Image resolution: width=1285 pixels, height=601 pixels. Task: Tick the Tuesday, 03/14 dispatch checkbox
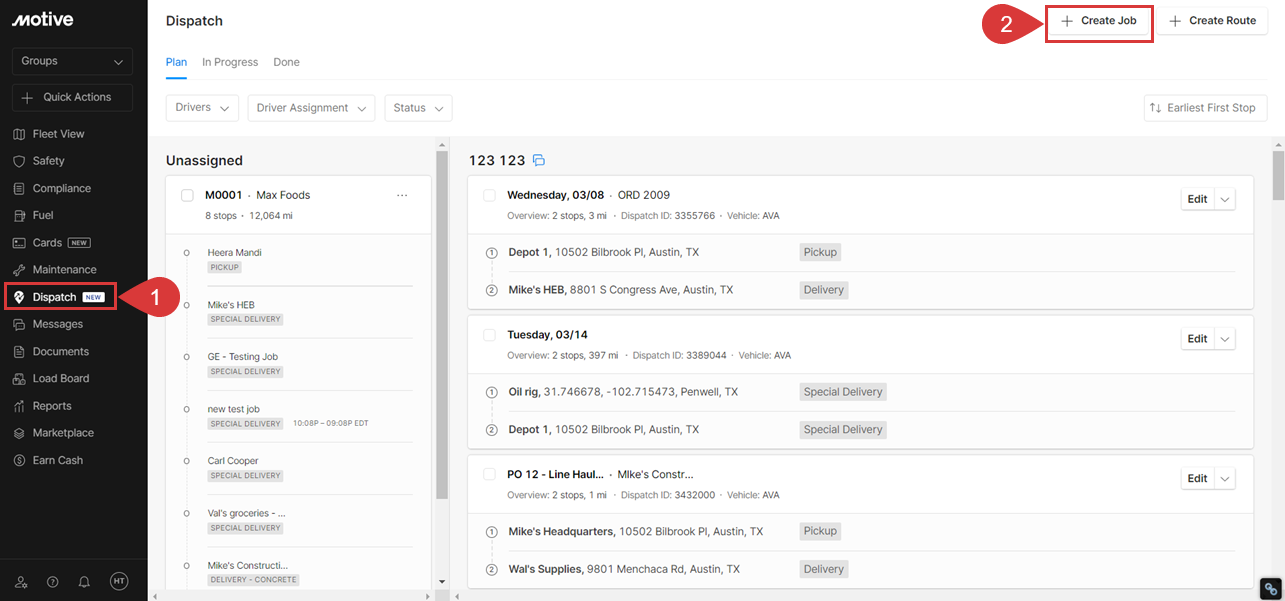point(489,335)
